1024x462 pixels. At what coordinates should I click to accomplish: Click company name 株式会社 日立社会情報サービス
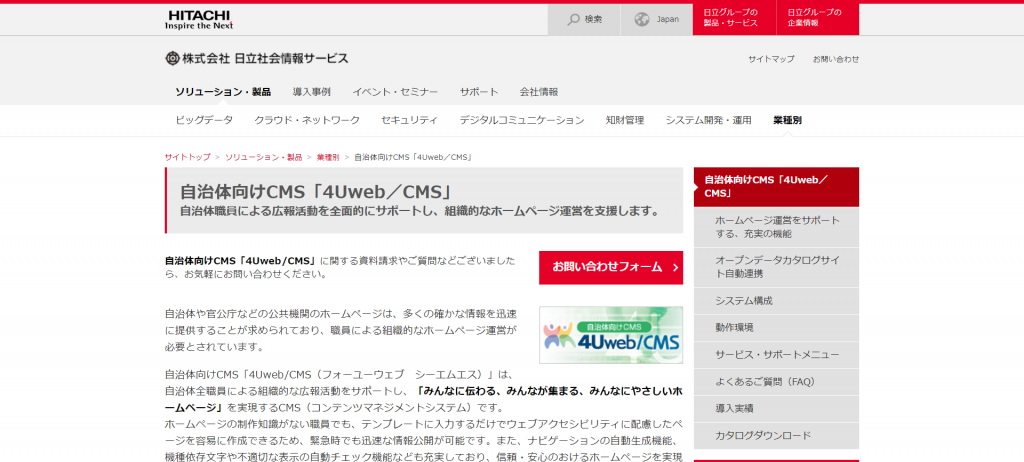[x=265, y=58]
